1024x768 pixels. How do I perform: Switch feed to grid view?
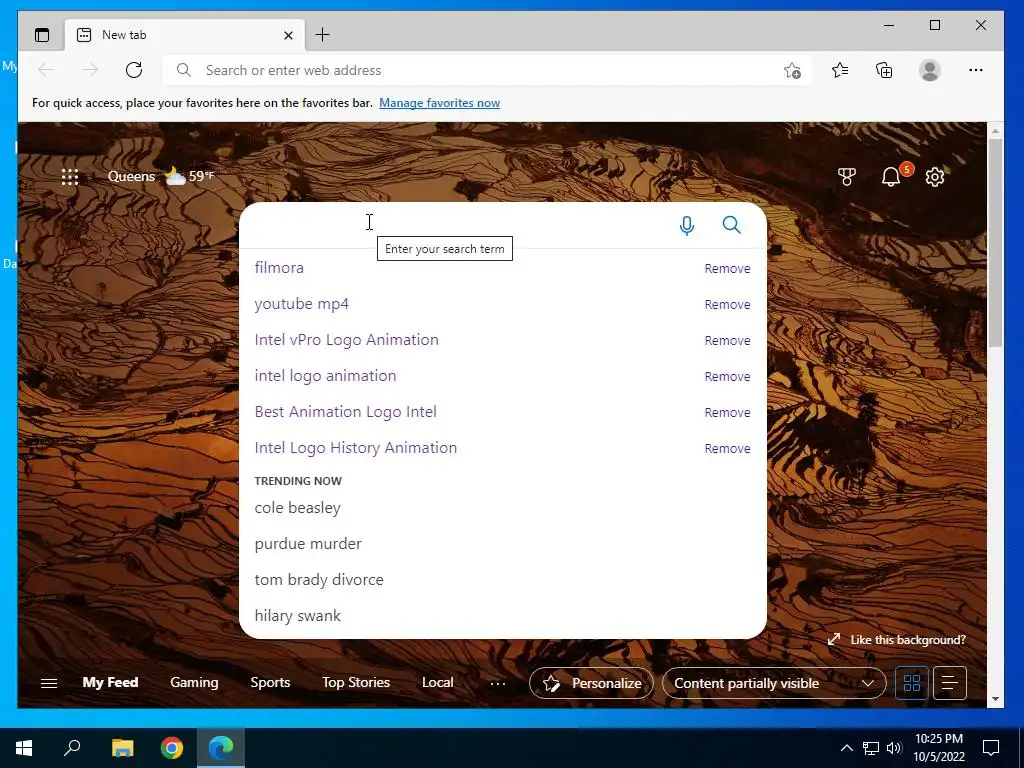click(x=912, y=683)
